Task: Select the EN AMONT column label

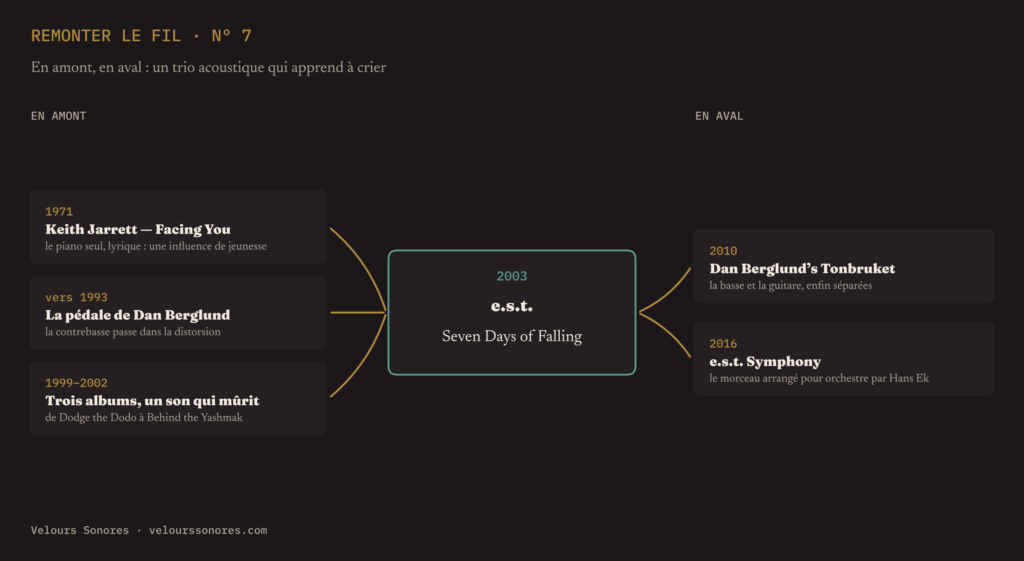Action: point(58,116)
